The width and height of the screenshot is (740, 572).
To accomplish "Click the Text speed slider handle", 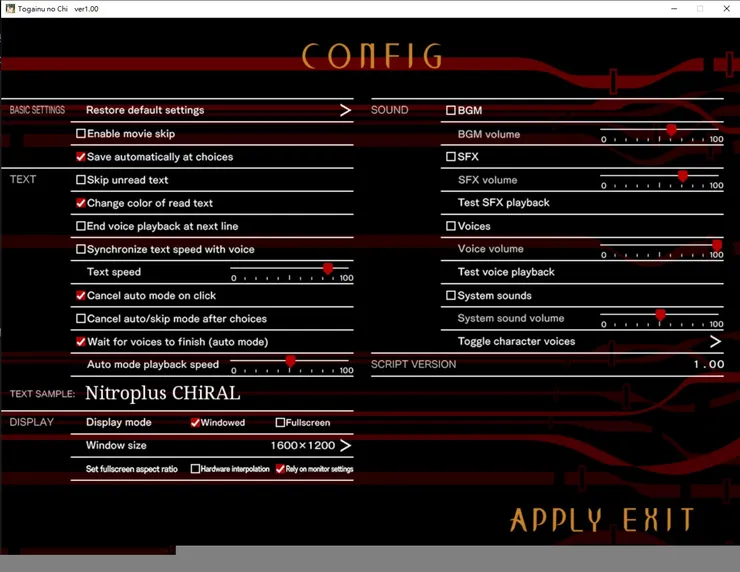I will click(328, 269).
